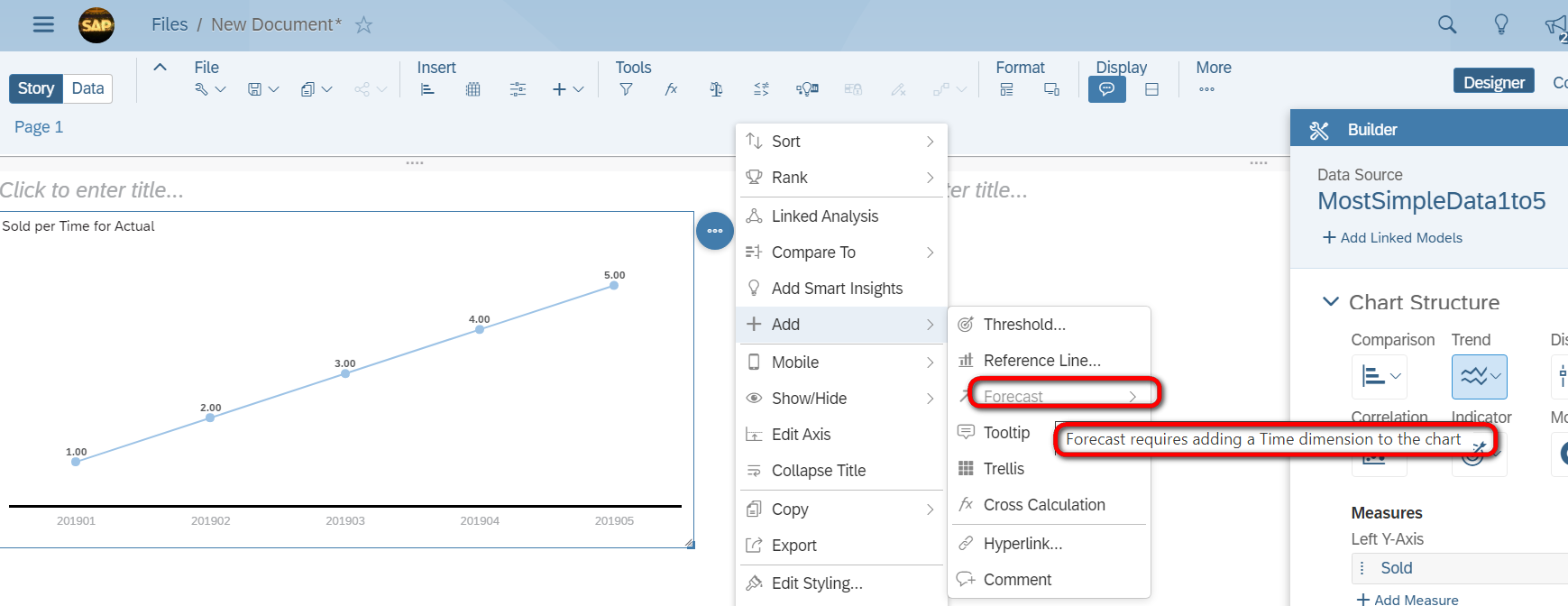Switch to the Data view
This screenshot has height=606, width=1568.
87,88
